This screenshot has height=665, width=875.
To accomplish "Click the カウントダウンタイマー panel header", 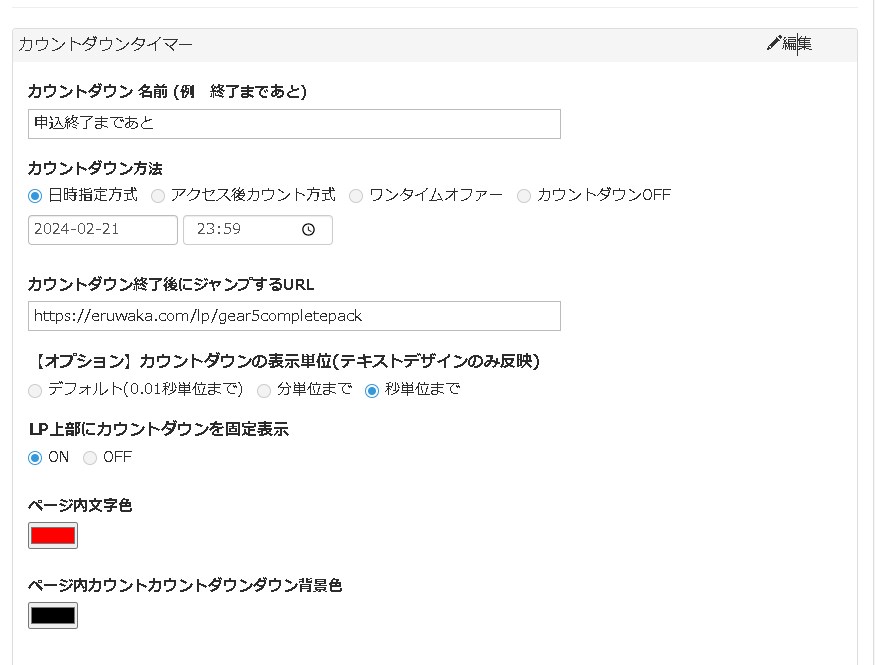I will pos(435,45).
